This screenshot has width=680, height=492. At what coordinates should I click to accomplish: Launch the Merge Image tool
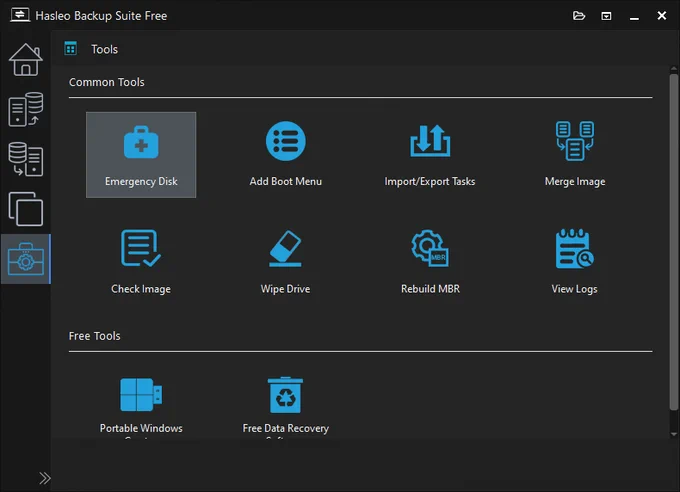(575, 155)
